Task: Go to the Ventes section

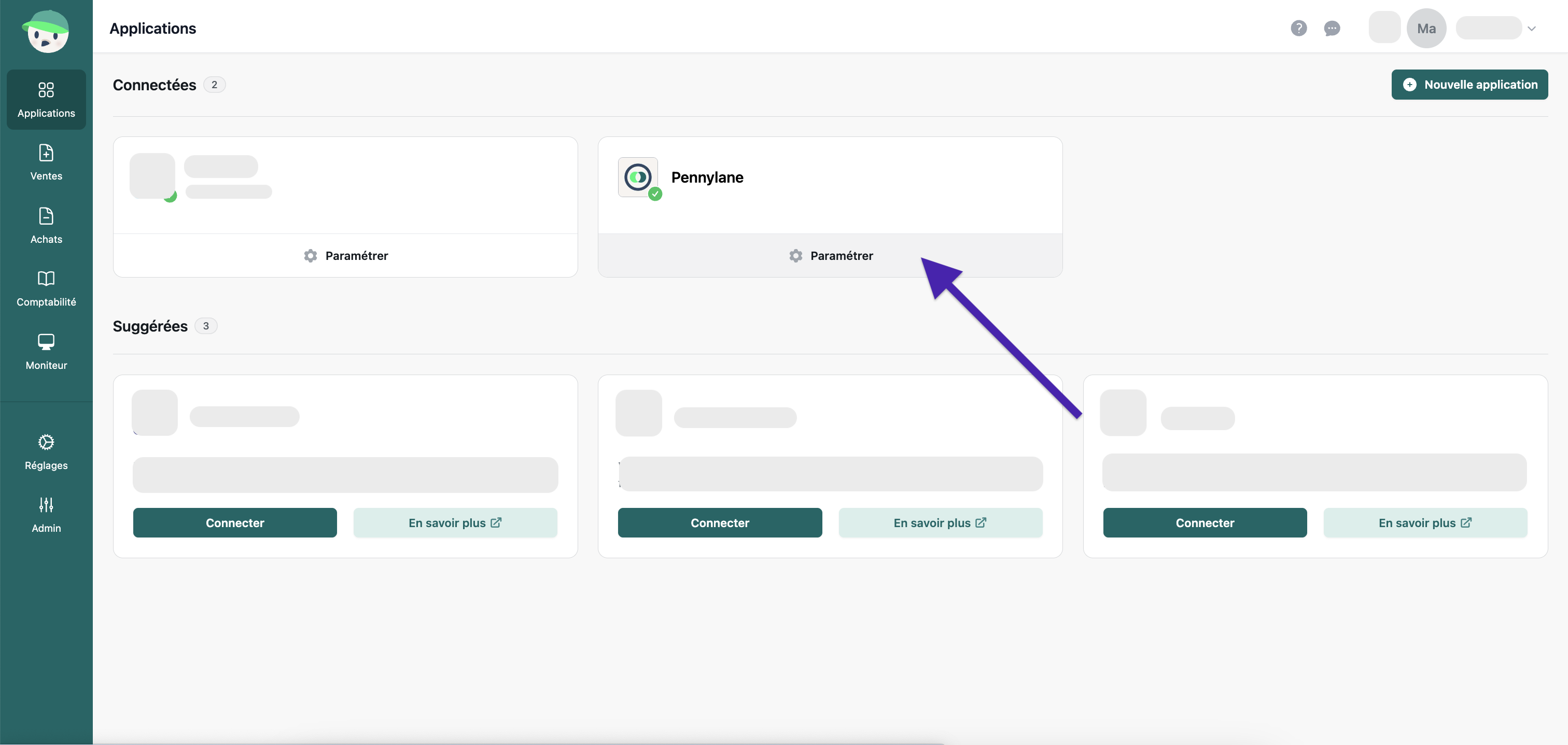Action: pos(46,163)
